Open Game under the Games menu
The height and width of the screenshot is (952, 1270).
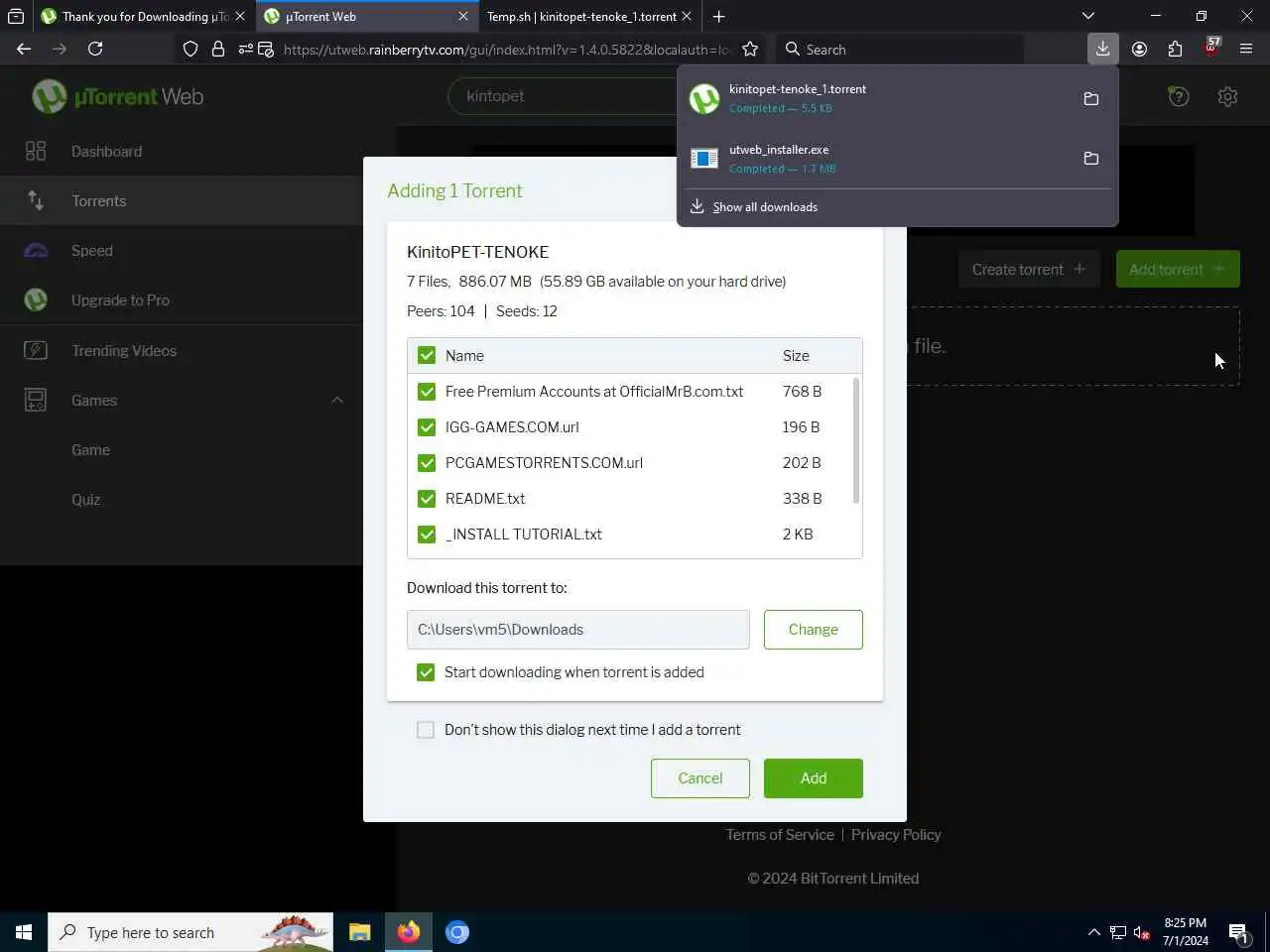pyautogui.click(x=90, y=449)
